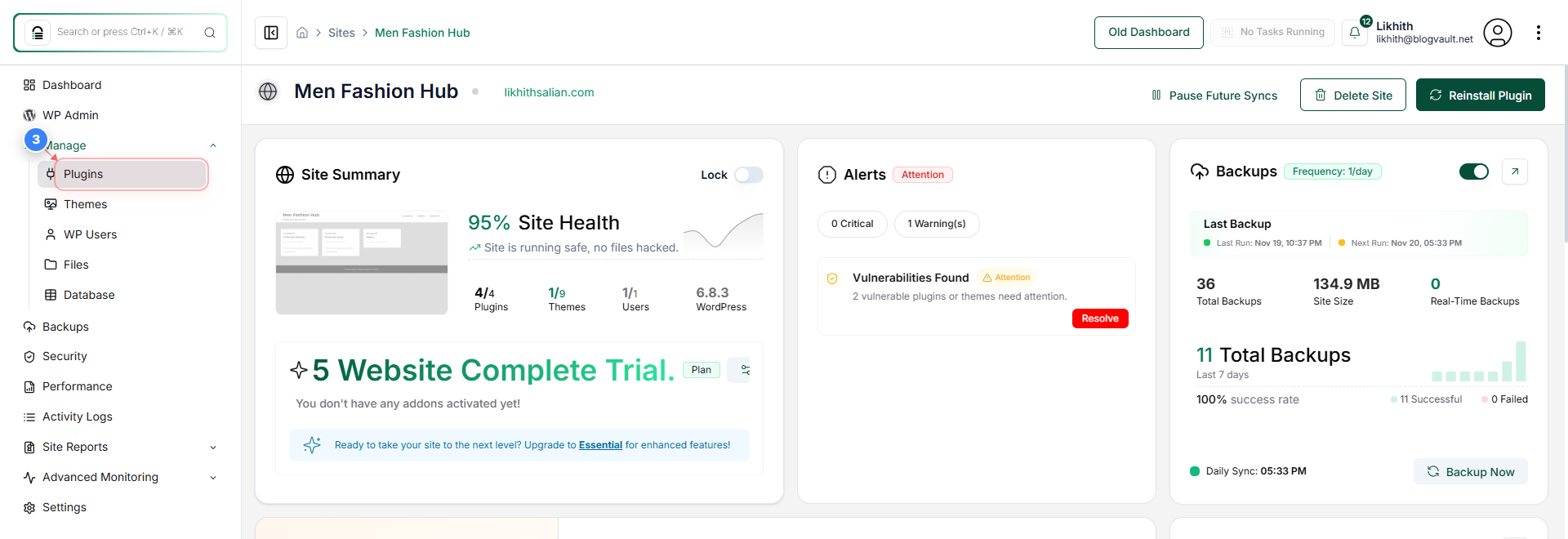Click the star icon before Website Complete Trial
Screen dimensions: 1568x539
[299, 370]
